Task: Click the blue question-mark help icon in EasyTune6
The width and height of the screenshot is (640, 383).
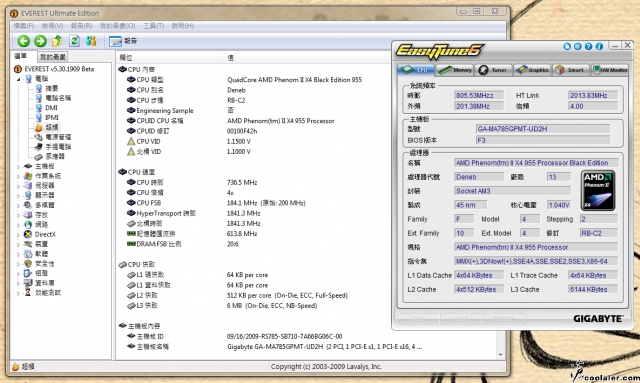Action: (x=588, y=47)
